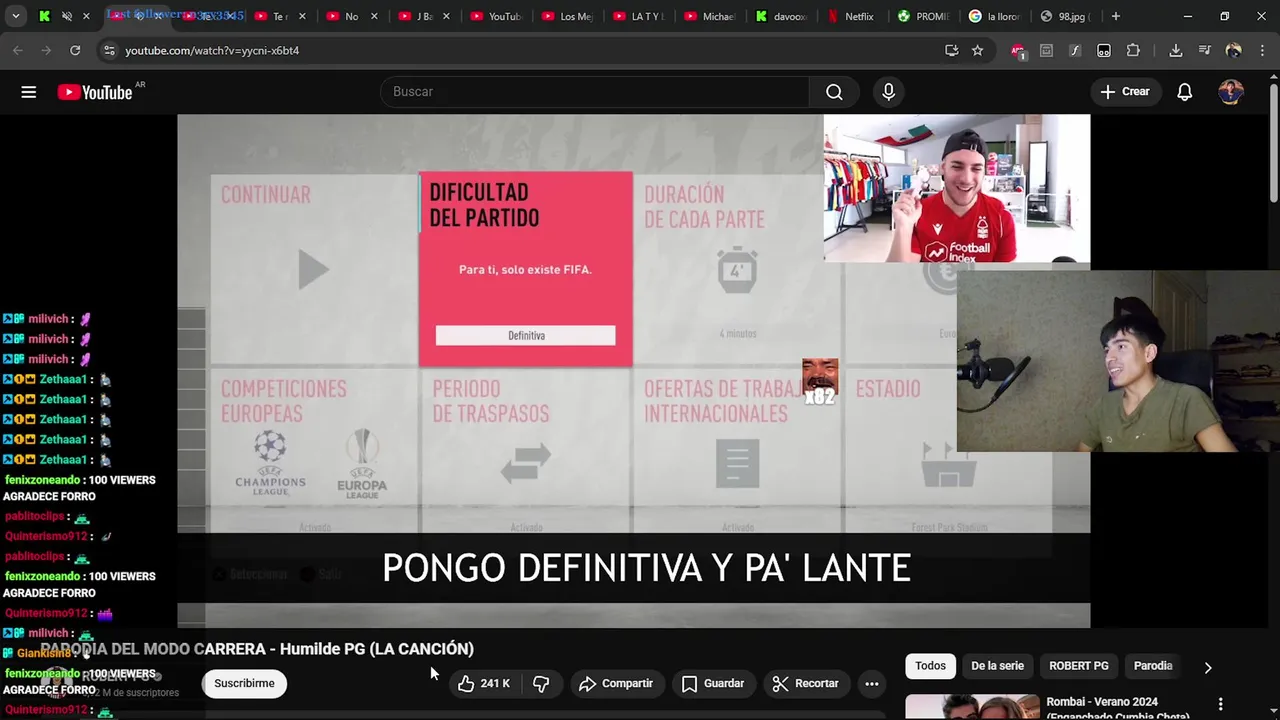Select the Parodia filter chip
Image resolution: width=1280 pixels, height=720 pixels.
1153,666
